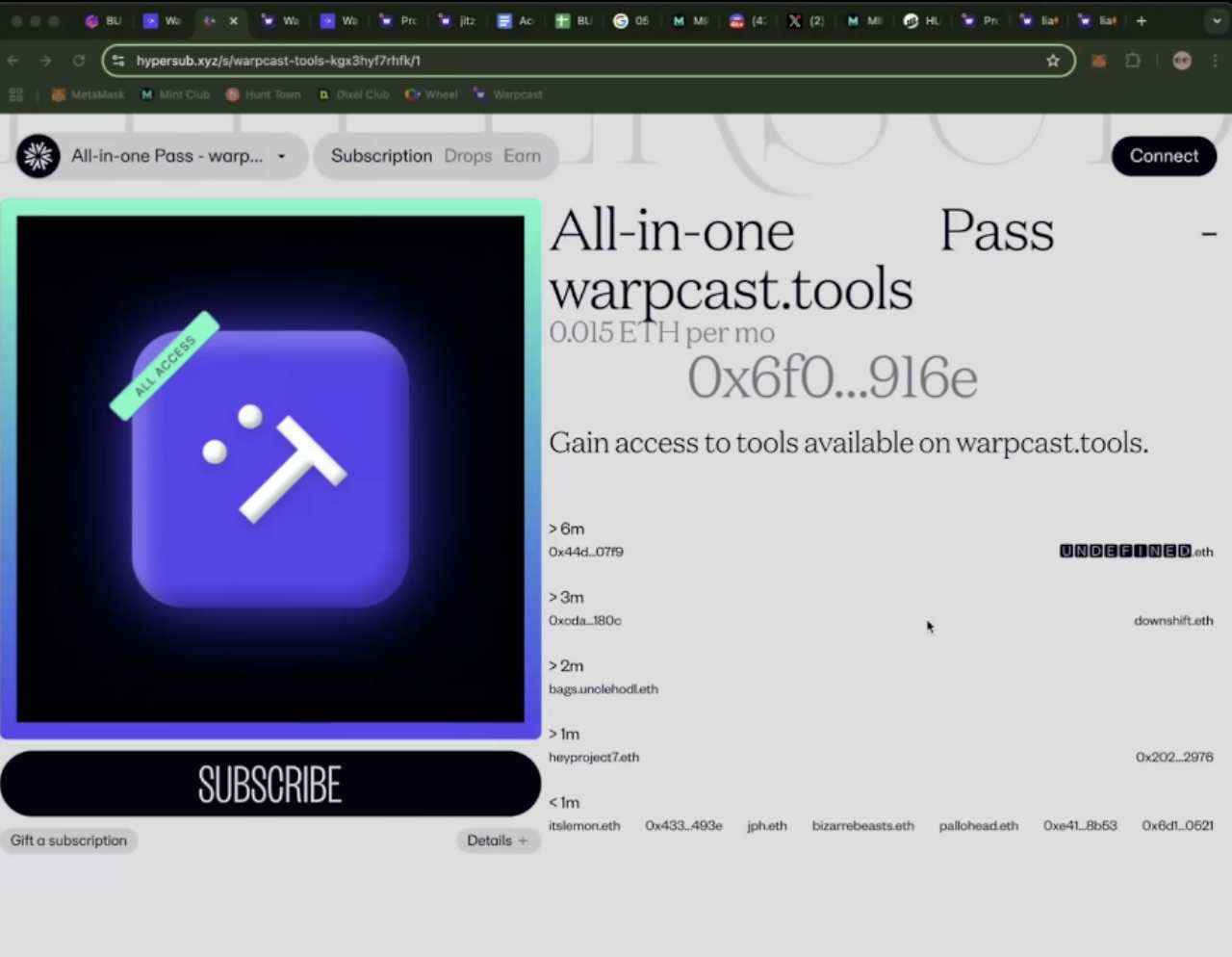Close the active hypersub tab
1232x957 pixels.
pyautogui.click(x=233, y=20)
